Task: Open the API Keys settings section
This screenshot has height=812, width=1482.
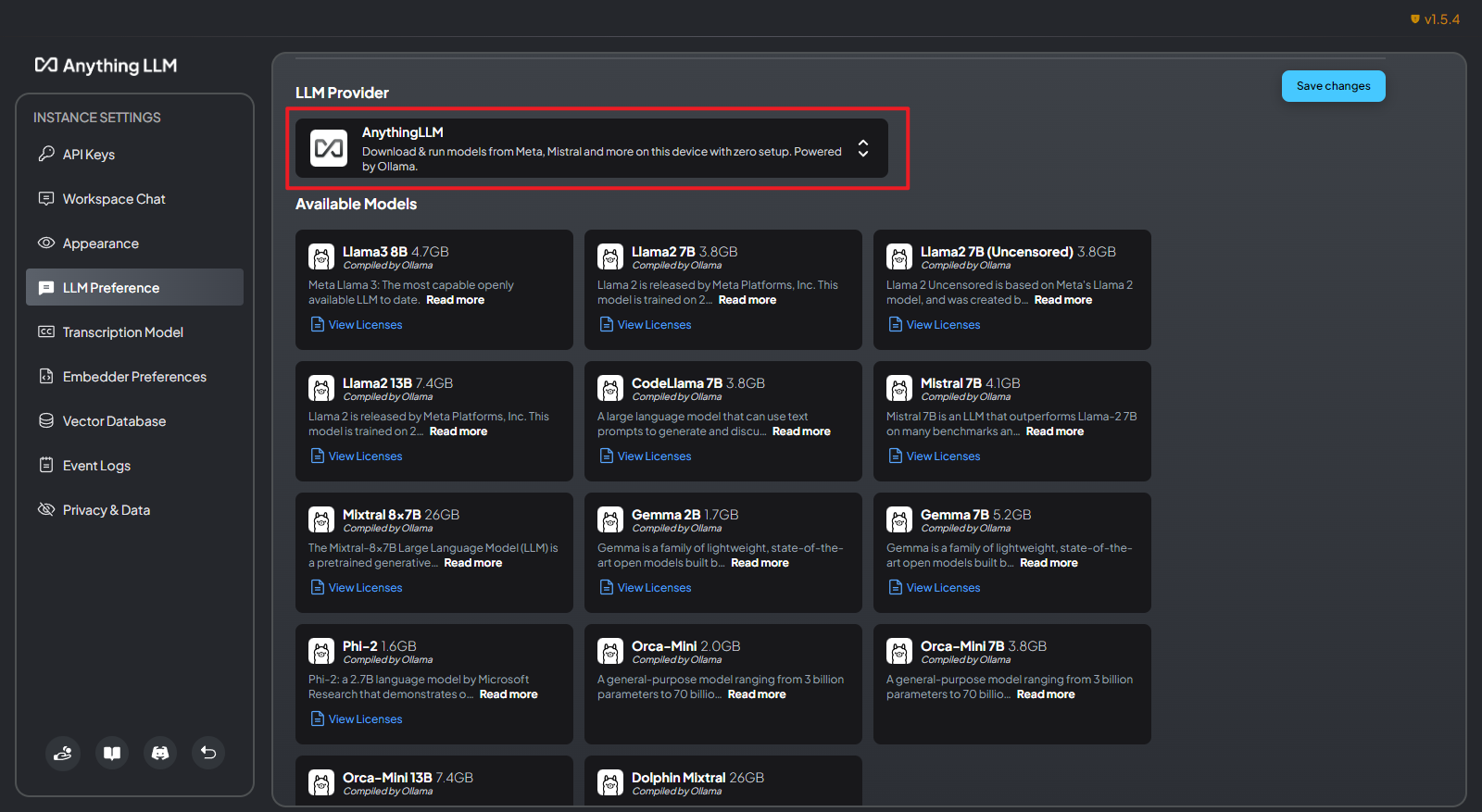Action: 89,155
